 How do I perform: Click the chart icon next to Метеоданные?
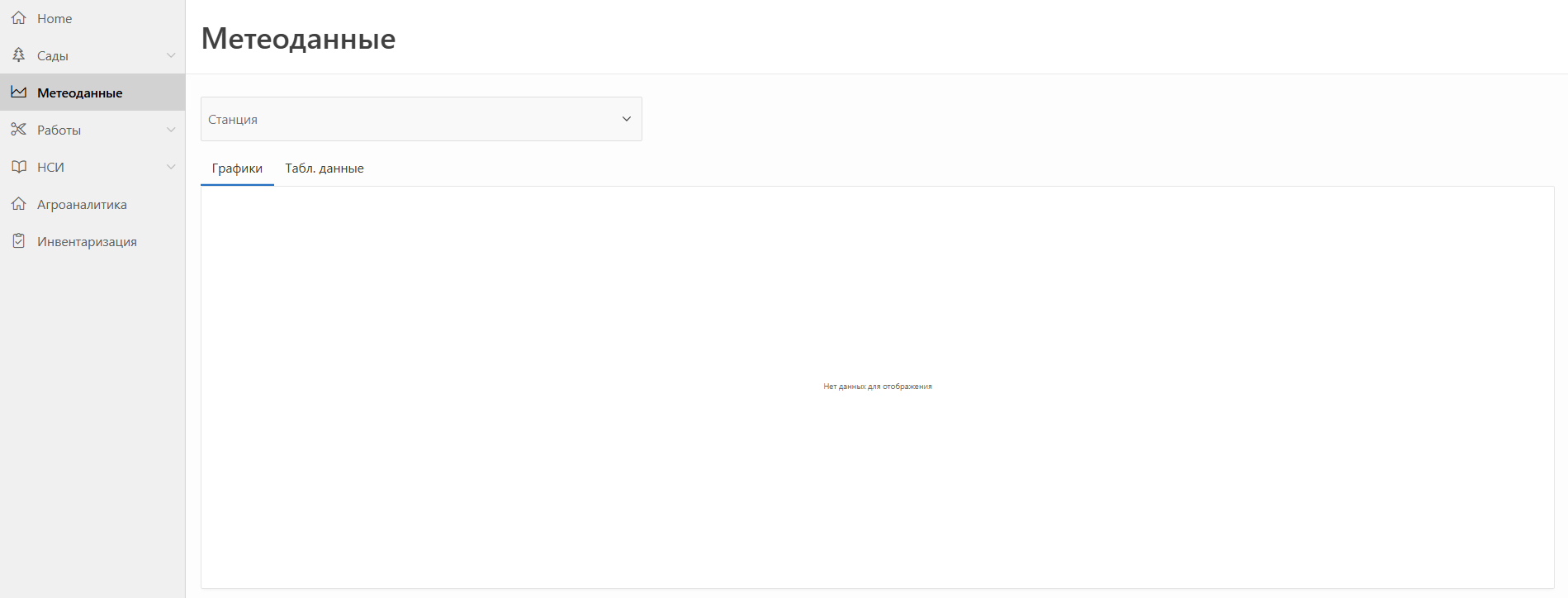coord(18,93)
